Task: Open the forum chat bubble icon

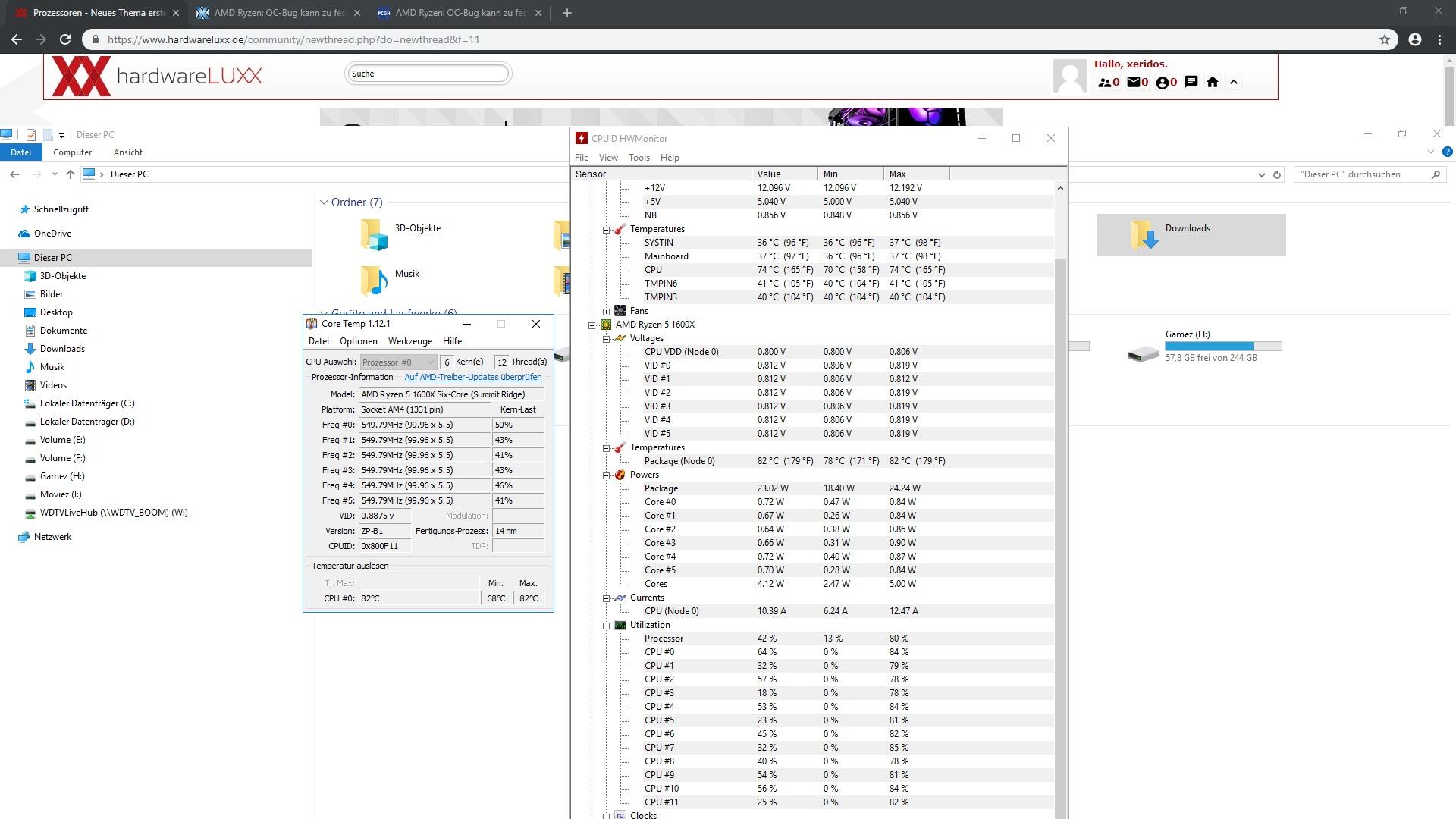Action: (1191, 82)
